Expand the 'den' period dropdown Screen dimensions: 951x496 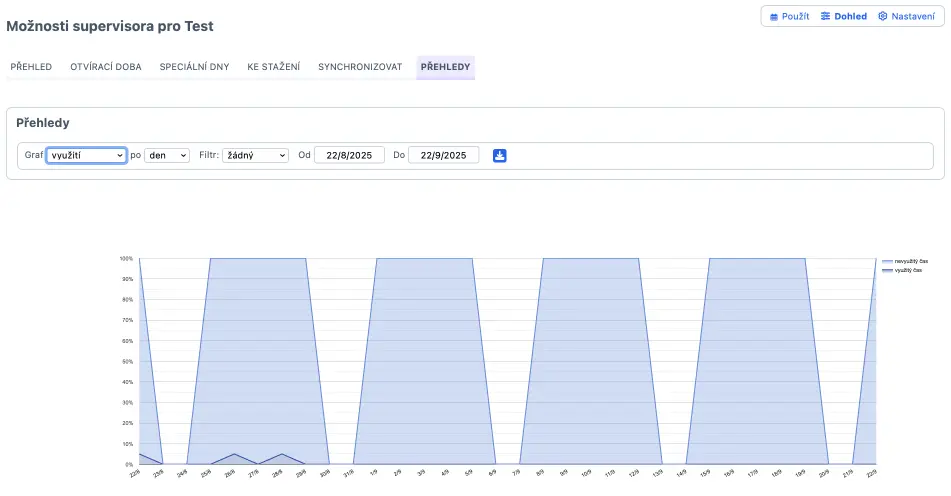[x=167, y=156]
